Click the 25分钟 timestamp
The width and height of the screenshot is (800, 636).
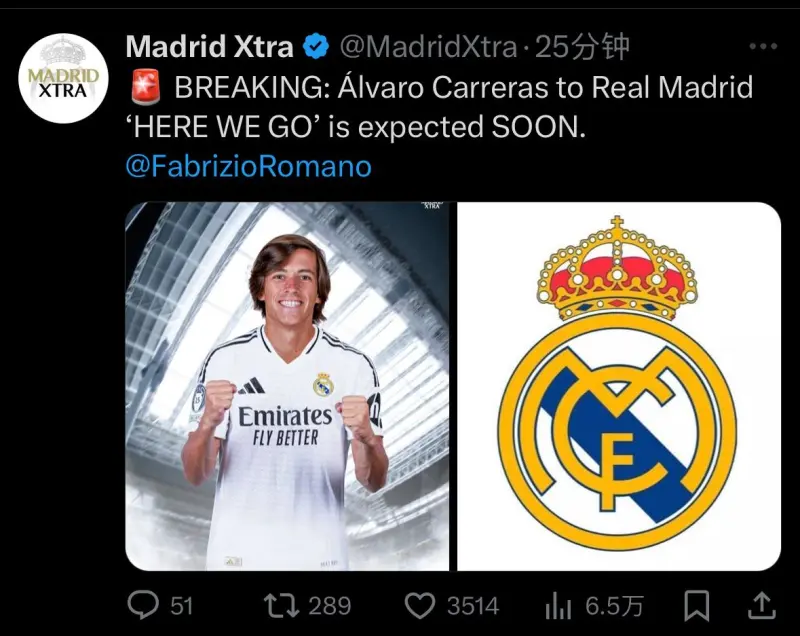[582, 47]
